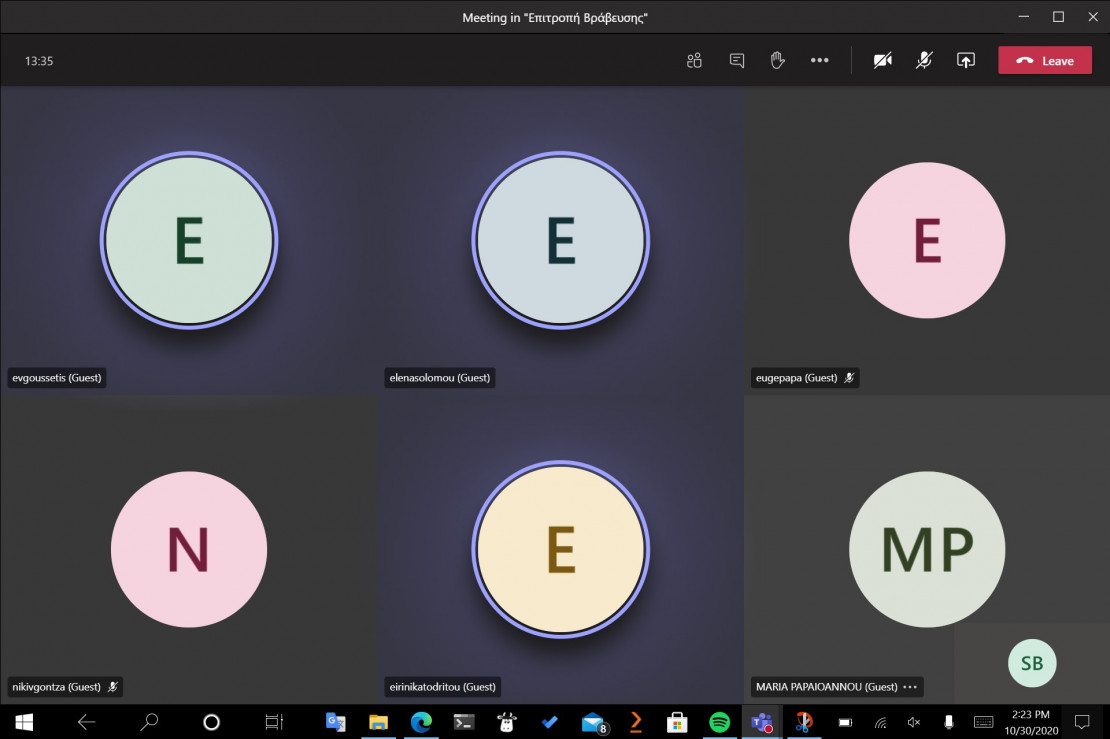Open Google Translate from the taskbar
Viewport: 1110px width, 739px height.
pos(336,722)
